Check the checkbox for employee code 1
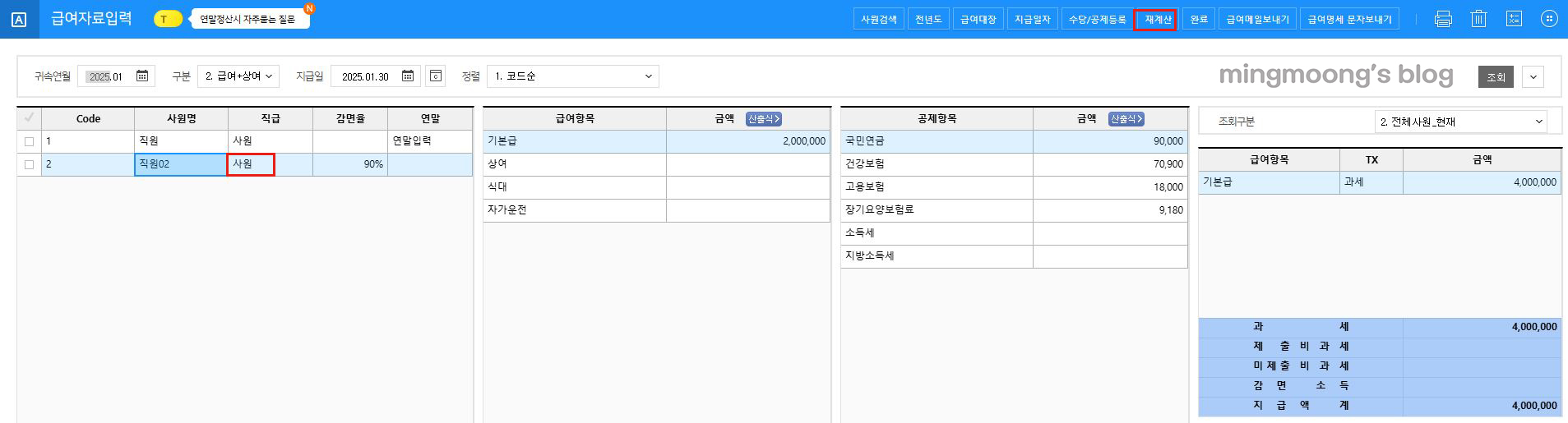This screenshot has height=423, width=1568. click(29, 141)
